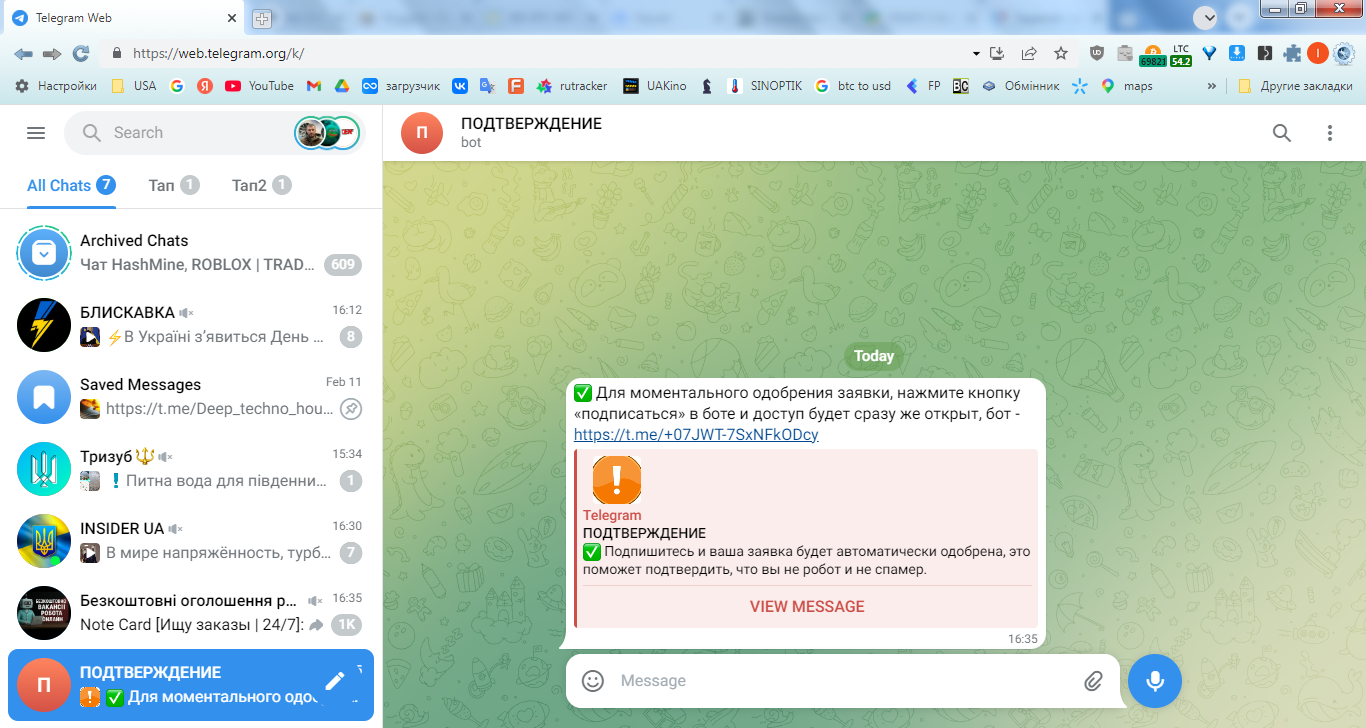Screen dimensions: 1366x728
Task: Open the UAKino bookmark
Action: (654, 86)
